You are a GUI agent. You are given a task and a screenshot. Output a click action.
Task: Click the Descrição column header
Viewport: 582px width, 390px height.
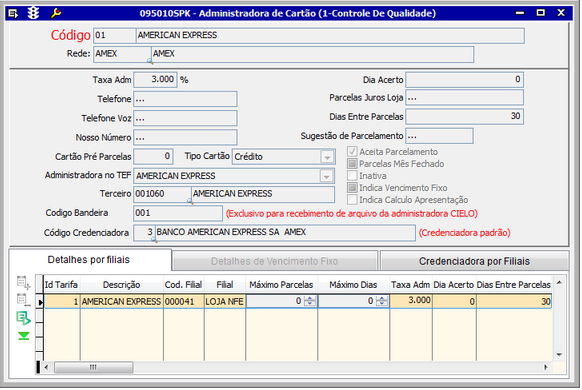pos(121,285)
